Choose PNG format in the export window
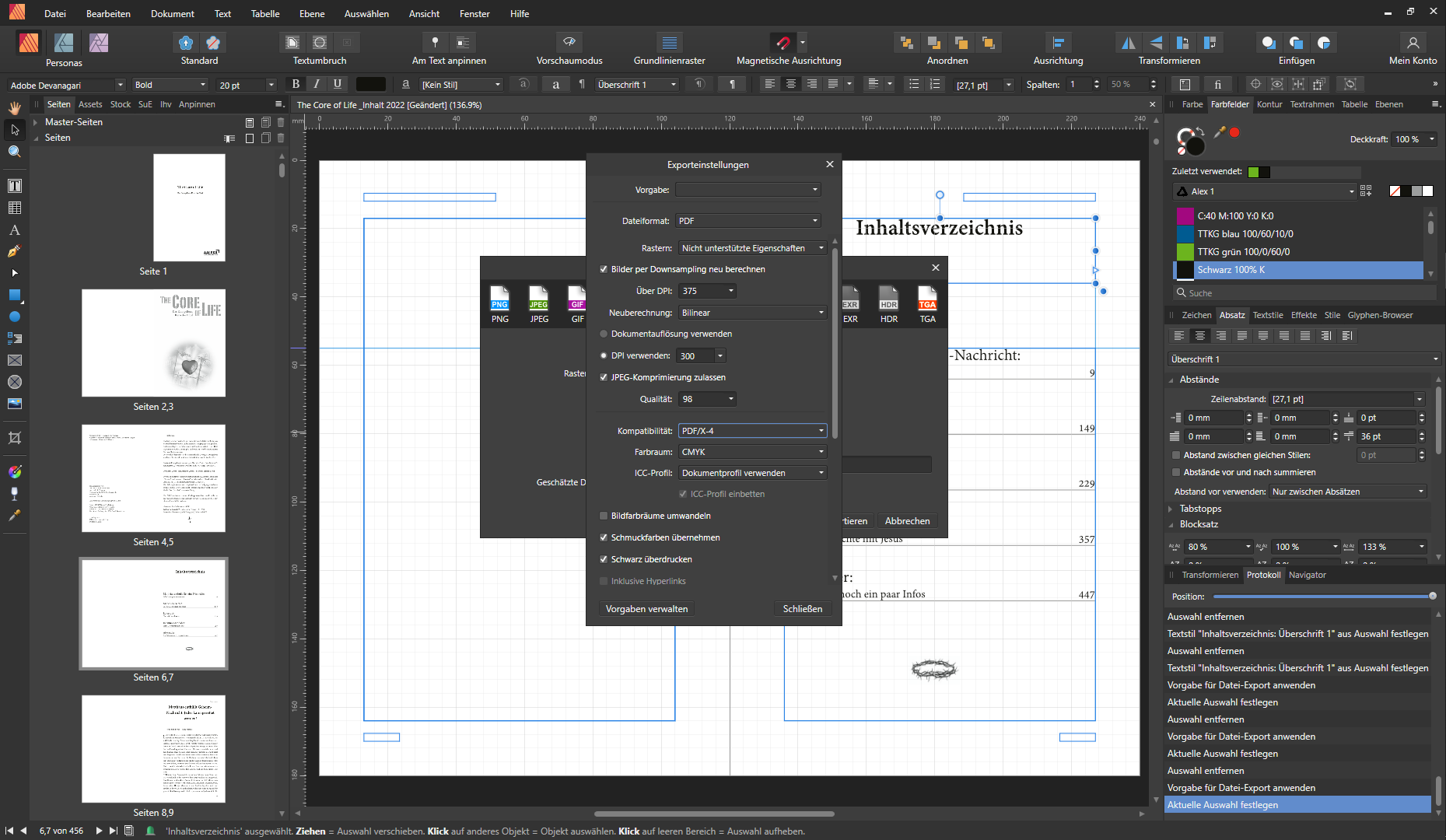Screen dimensions: 1446x840 point(500,303)
